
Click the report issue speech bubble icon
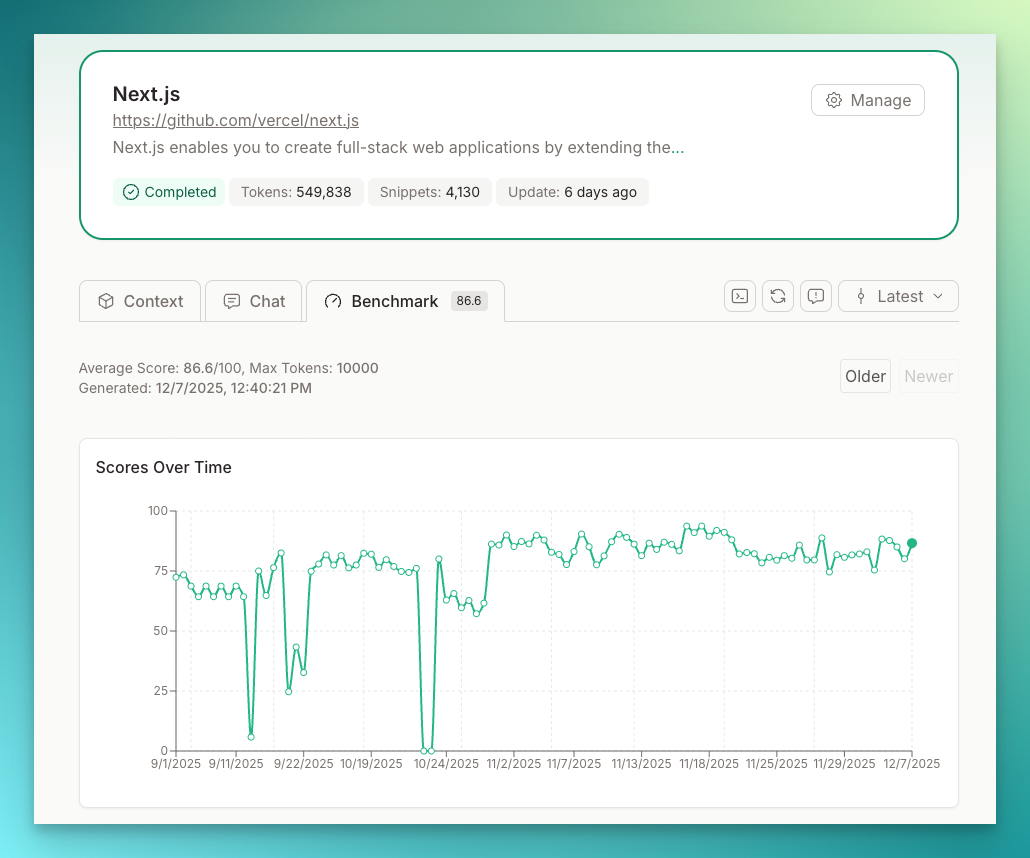point(816,296)
